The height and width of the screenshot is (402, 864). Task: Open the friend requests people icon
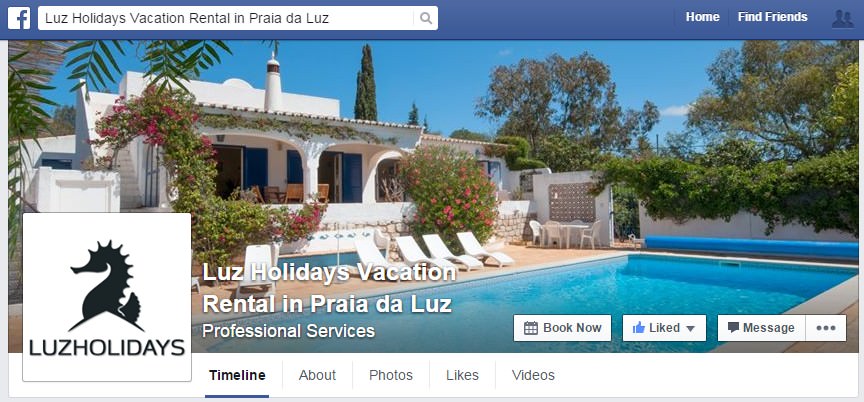[842, 18]
